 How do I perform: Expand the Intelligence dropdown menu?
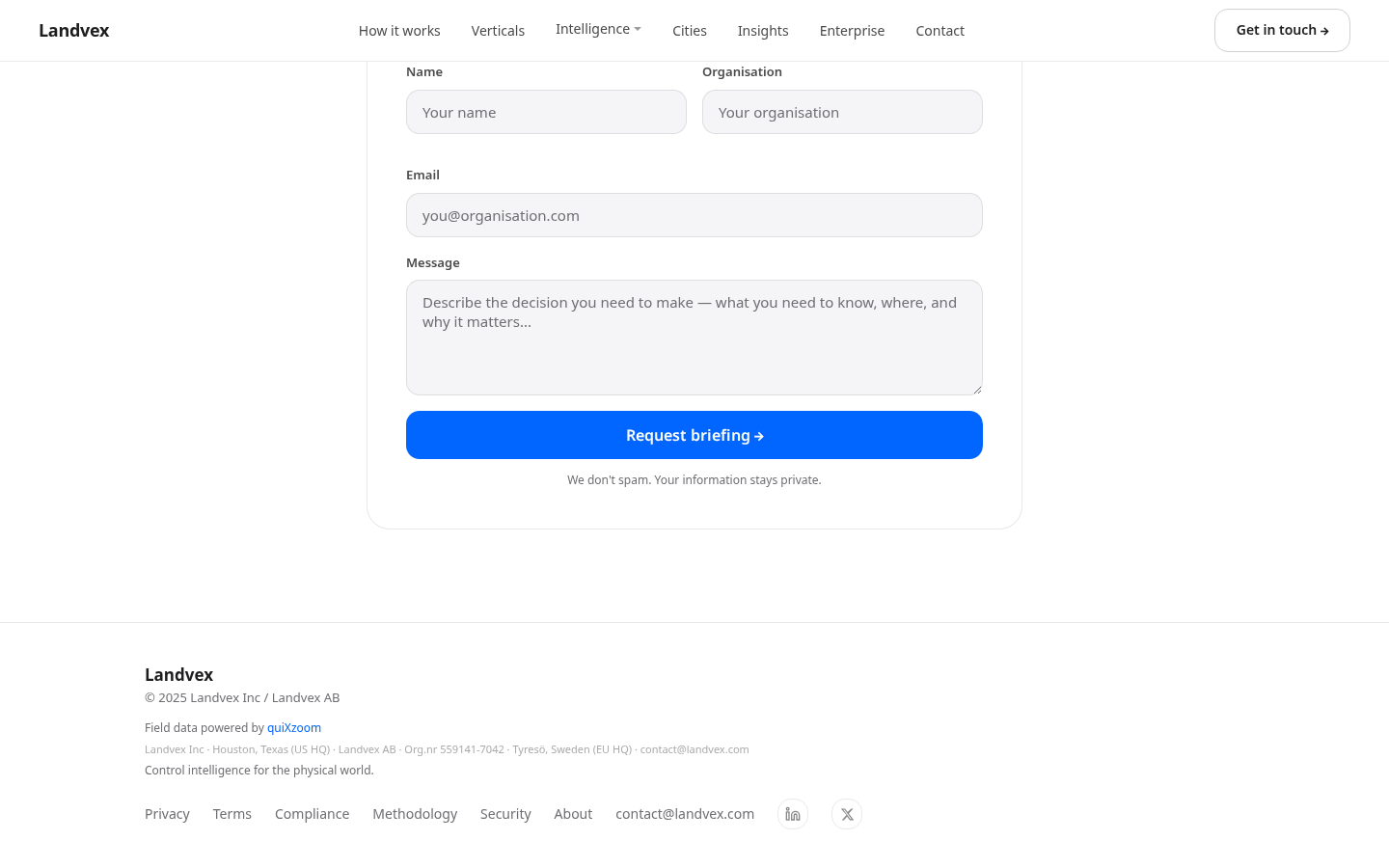click(x=598, y=29)
